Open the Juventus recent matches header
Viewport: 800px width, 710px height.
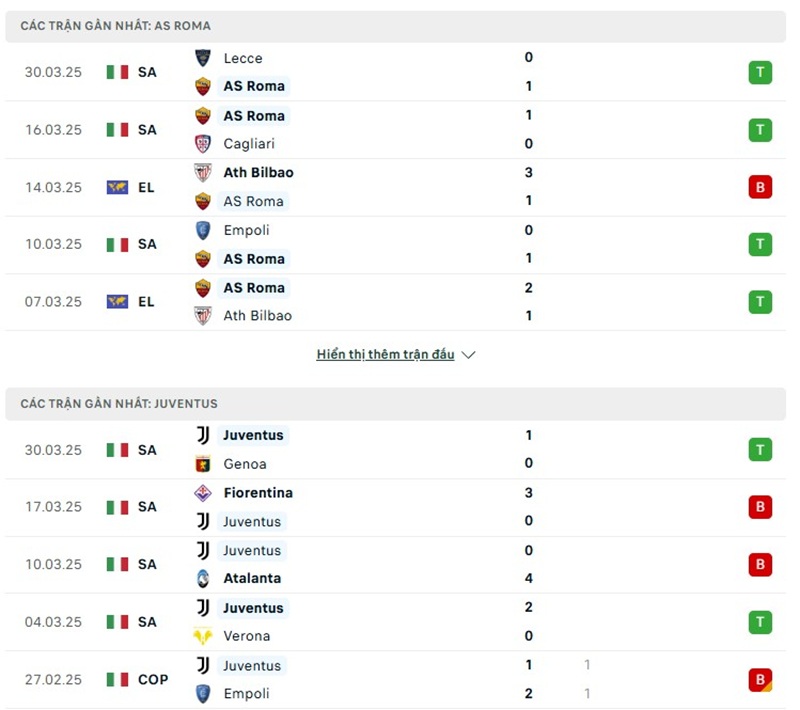tap(119, 404)
